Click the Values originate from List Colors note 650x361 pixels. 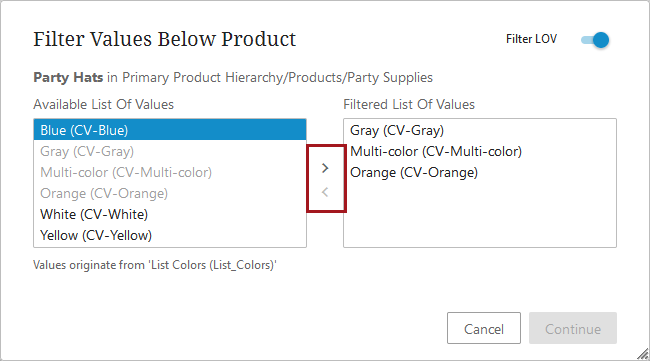pyautogui.click(x=155, y=265)
